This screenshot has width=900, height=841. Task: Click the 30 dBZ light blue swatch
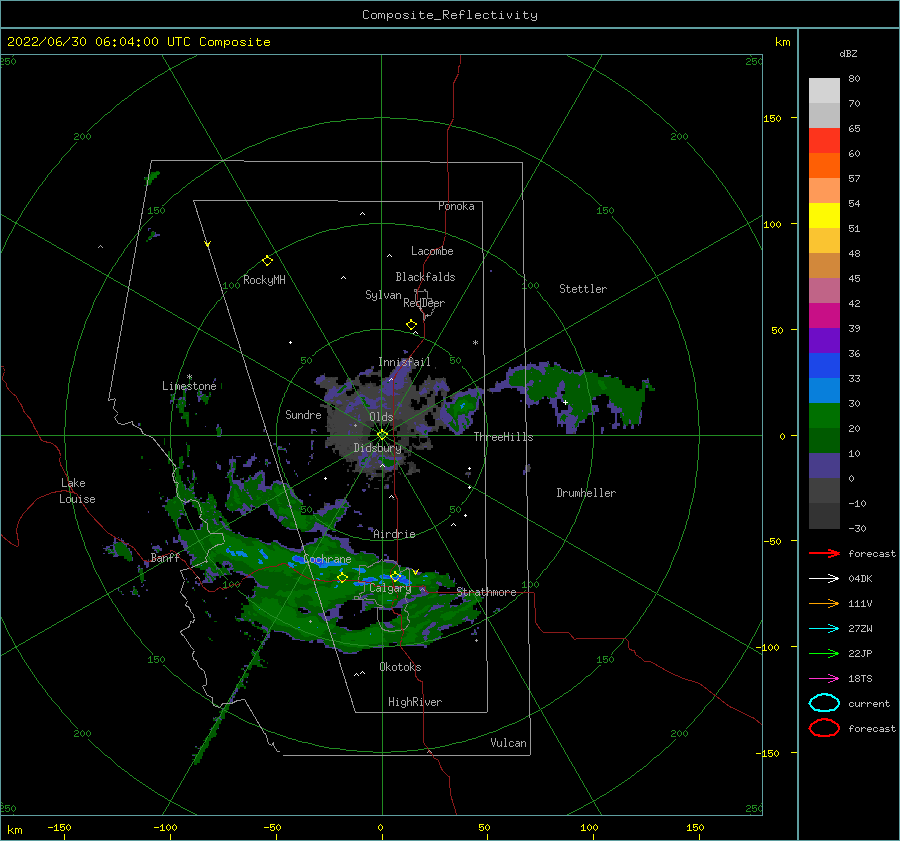tap(824, 390)
